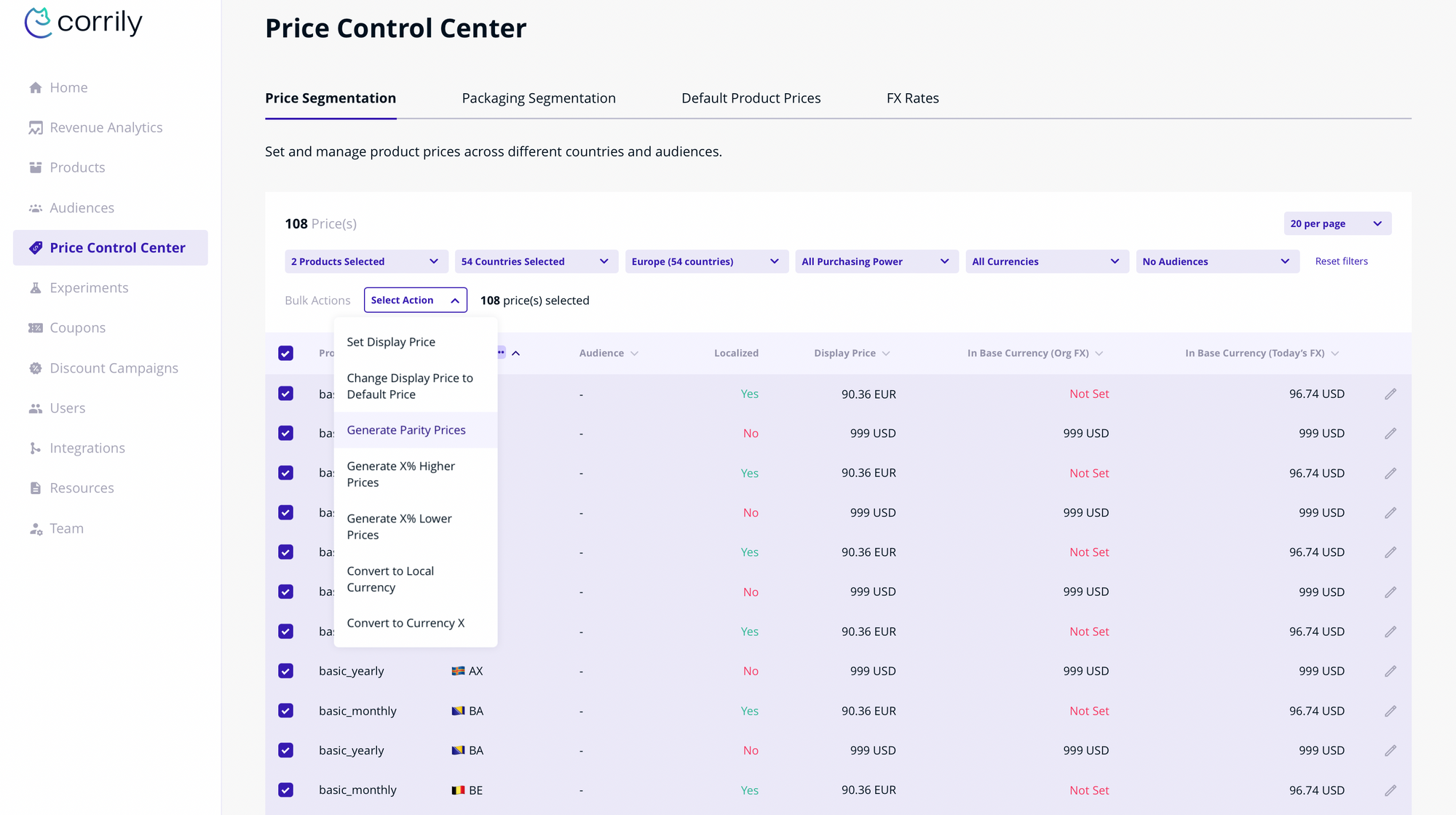This screenshot has width=1456, height=815.
Task: Click pencil icon on basic_yearly BA row
Action: [1390, 750]
